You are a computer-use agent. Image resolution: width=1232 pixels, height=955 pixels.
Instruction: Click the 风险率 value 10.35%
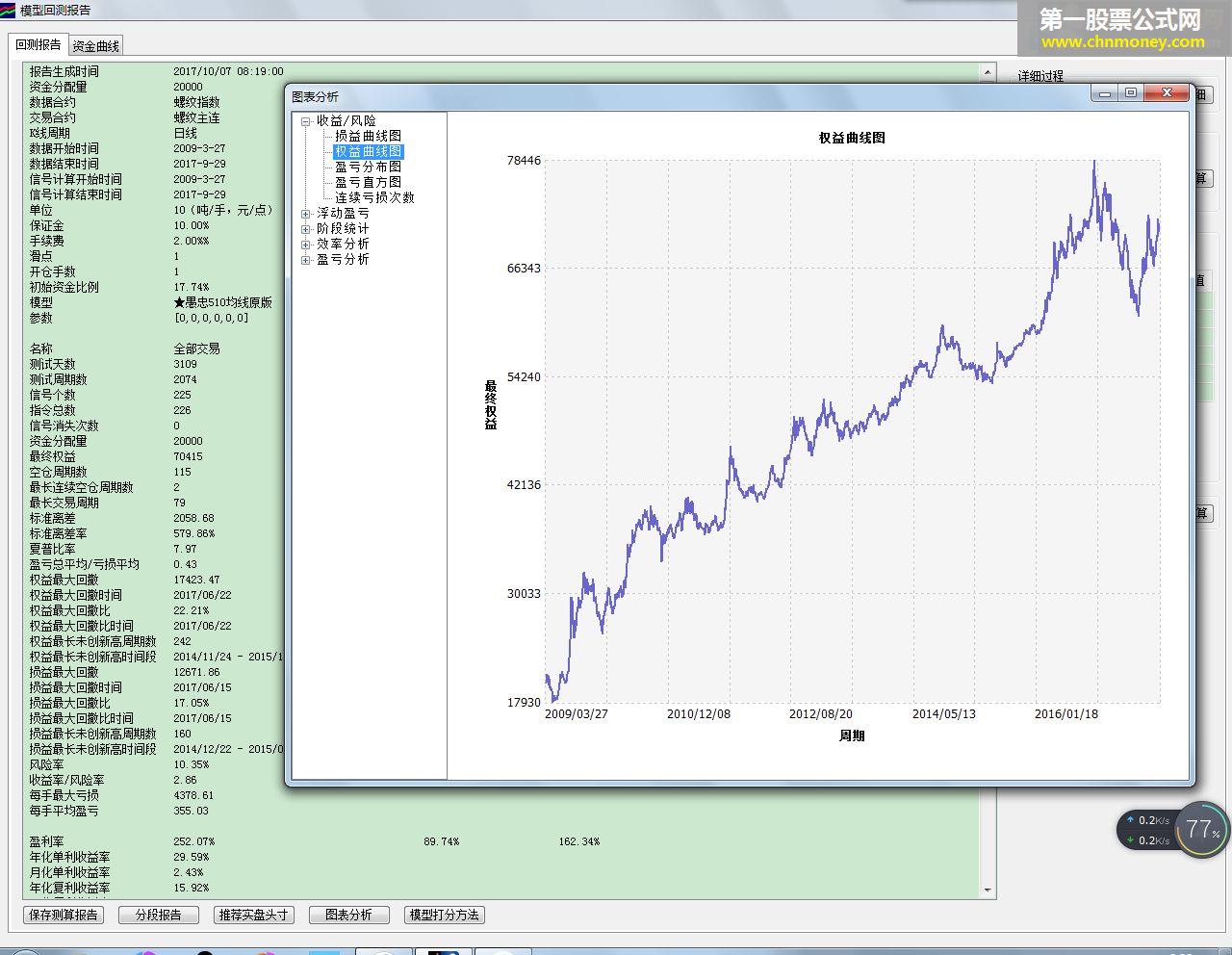191,764
